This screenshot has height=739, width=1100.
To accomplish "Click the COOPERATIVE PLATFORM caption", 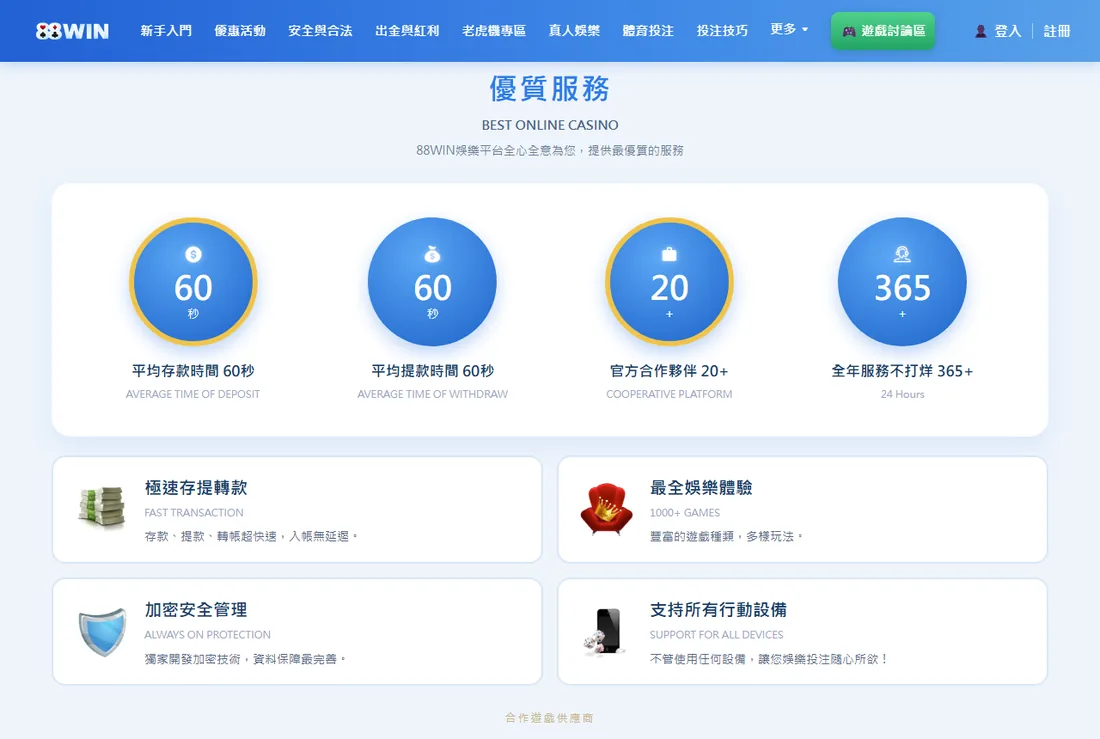I will [x=669, y=394].
